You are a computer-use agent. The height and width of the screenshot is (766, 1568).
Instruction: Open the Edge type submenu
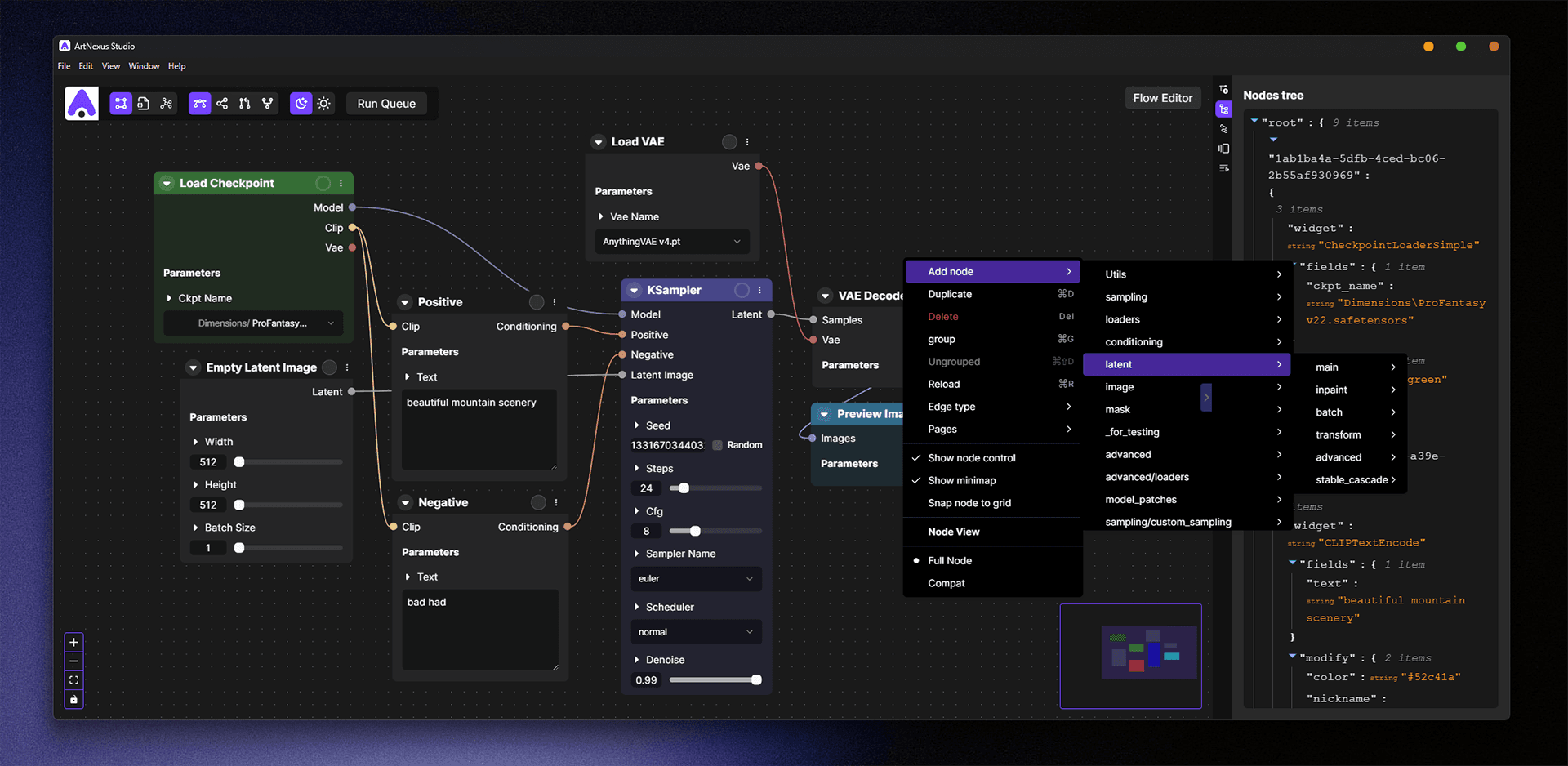[992, 407]
